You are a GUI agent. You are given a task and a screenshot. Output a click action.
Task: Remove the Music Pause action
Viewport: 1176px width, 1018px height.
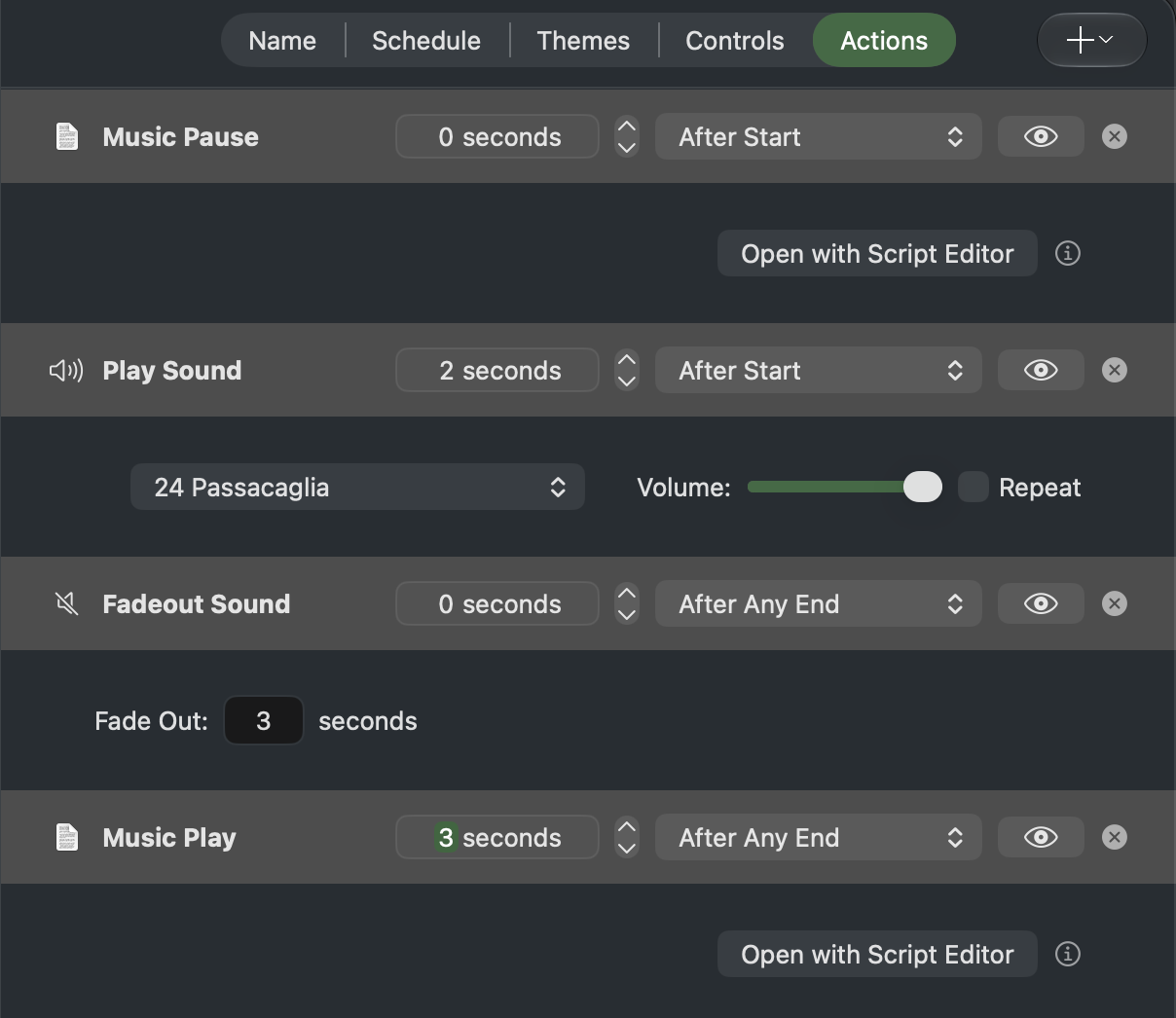click(1115, 136)
